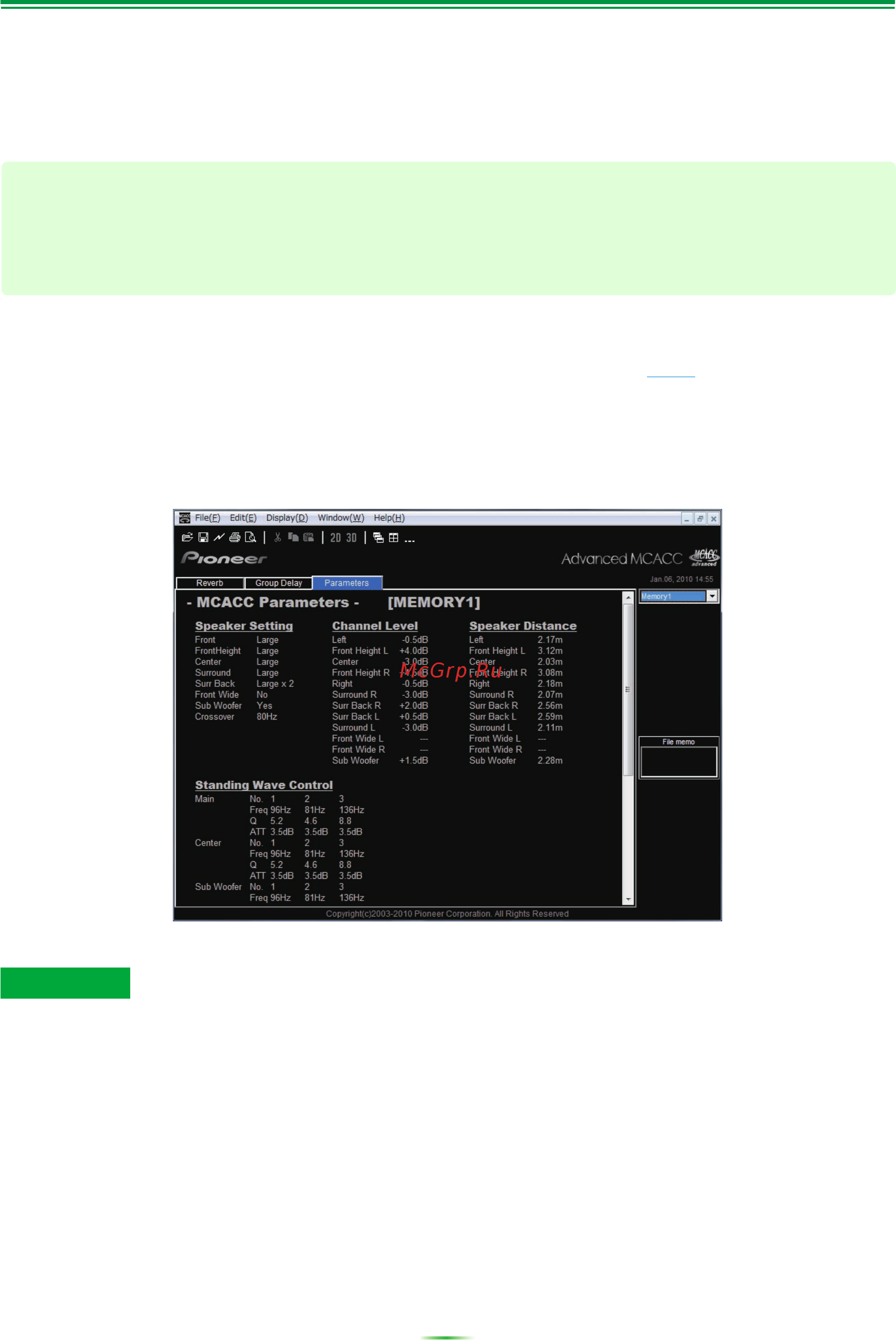896x1340 pixels.
Task: Click the Cut scissors icon
Action: coord(278,537)
